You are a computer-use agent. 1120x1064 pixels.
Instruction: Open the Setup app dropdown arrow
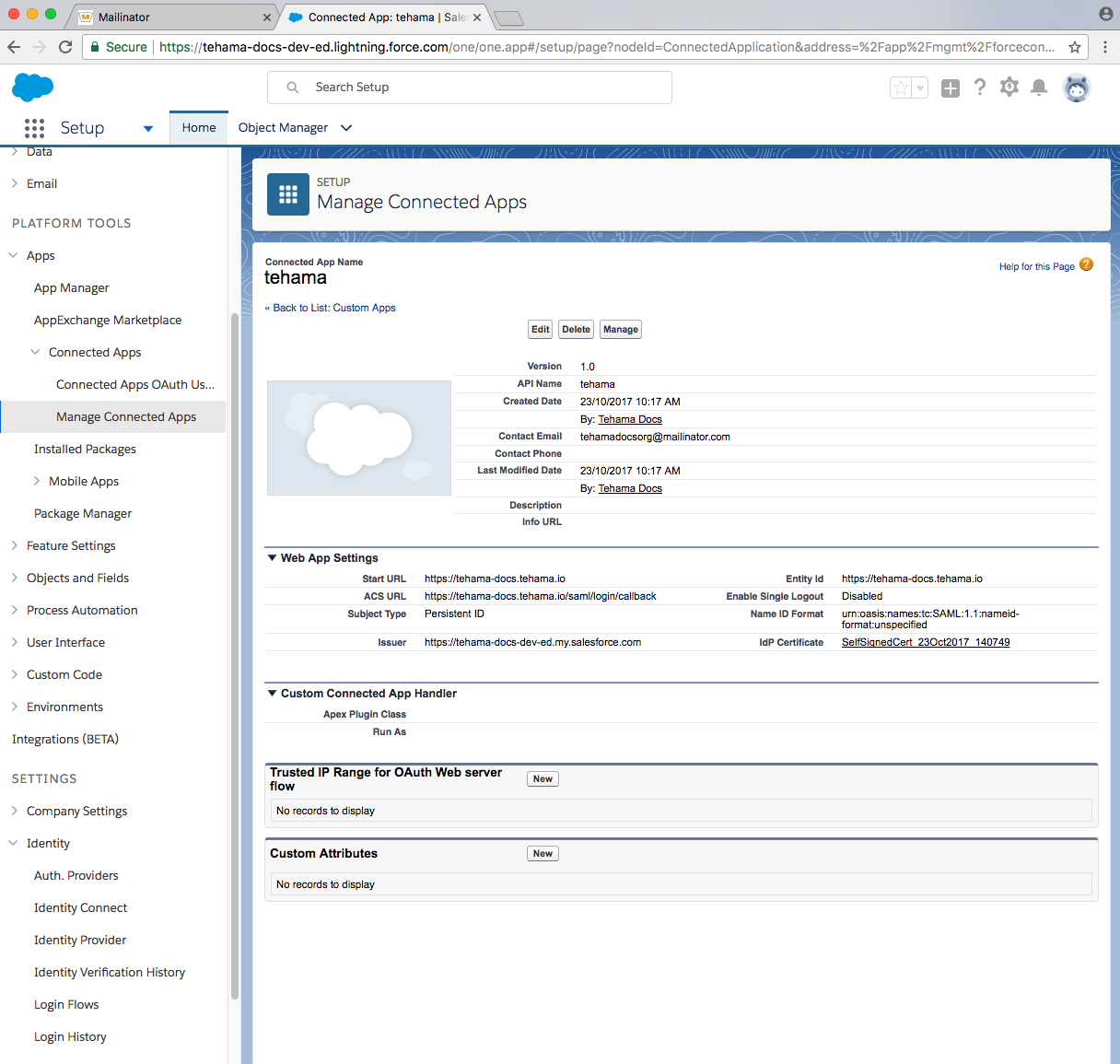(x=148, y=128)
